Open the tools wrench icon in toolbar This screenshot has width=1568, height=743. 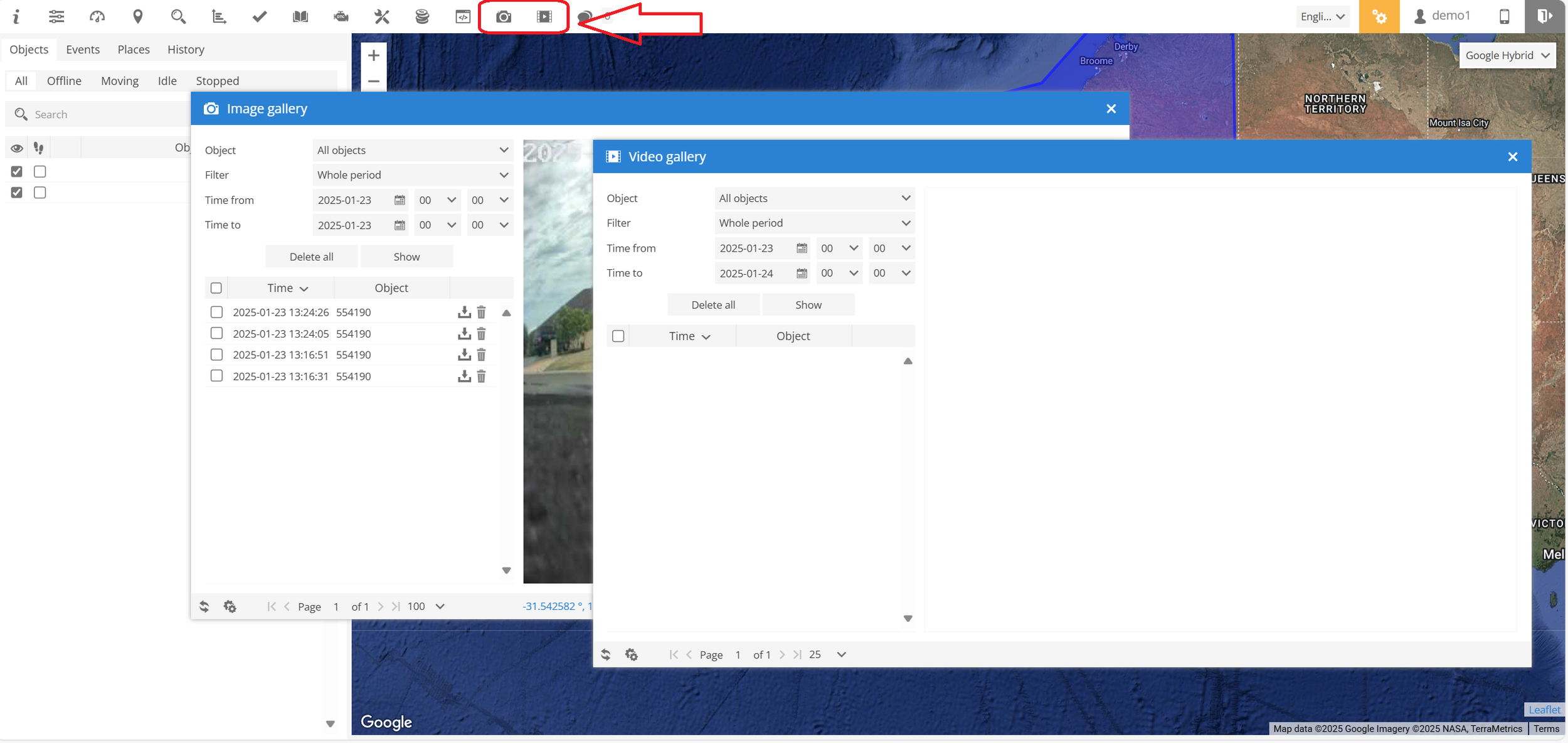click(381, 17)
